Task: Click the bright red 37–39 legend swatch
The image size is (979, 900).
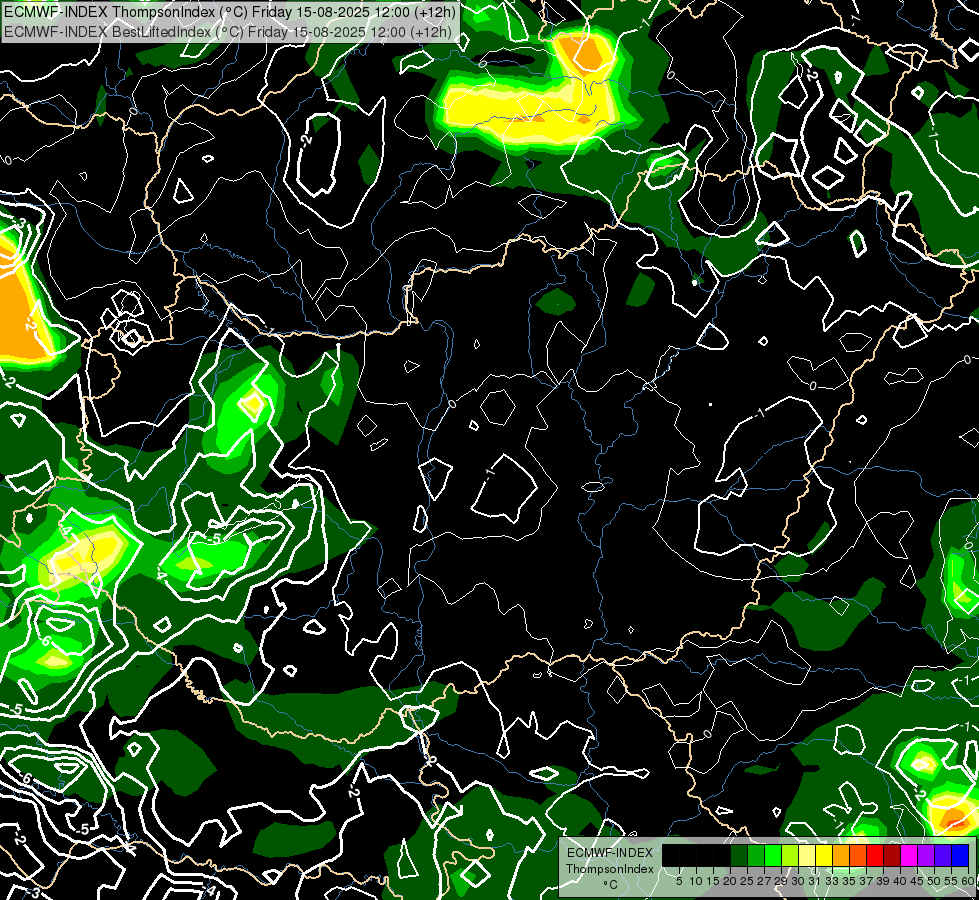Action: click(875, 855)
